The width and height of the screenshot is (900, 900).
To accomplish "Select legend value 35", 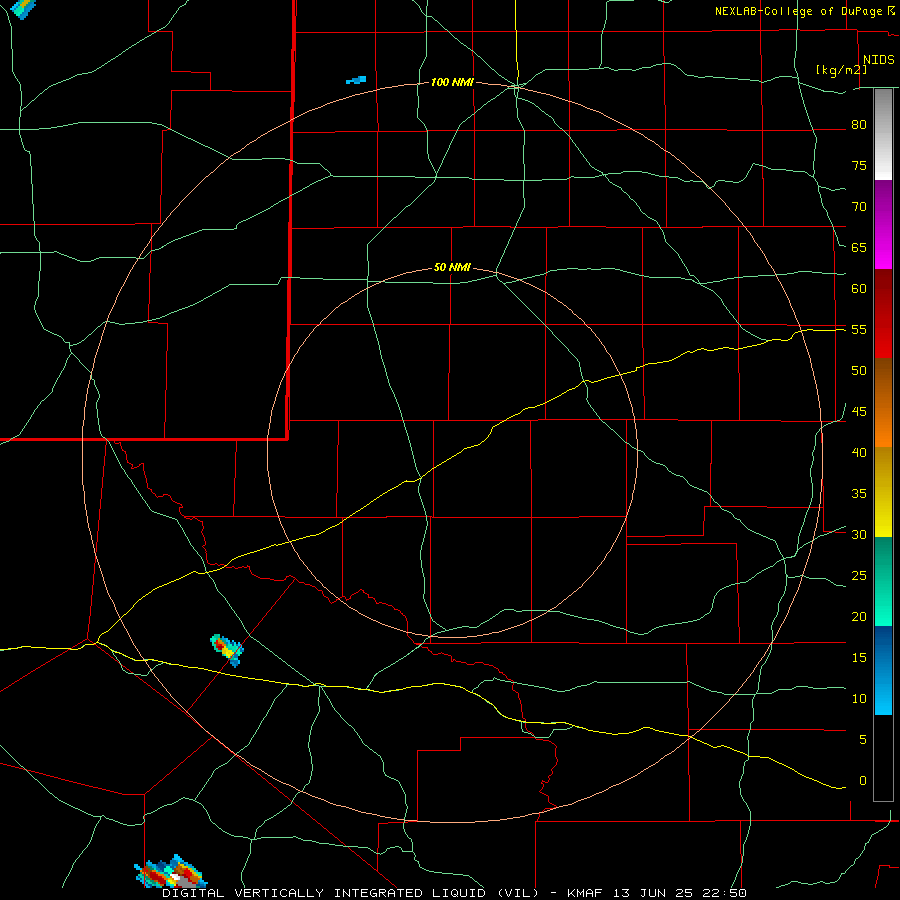I will (859, 494).
